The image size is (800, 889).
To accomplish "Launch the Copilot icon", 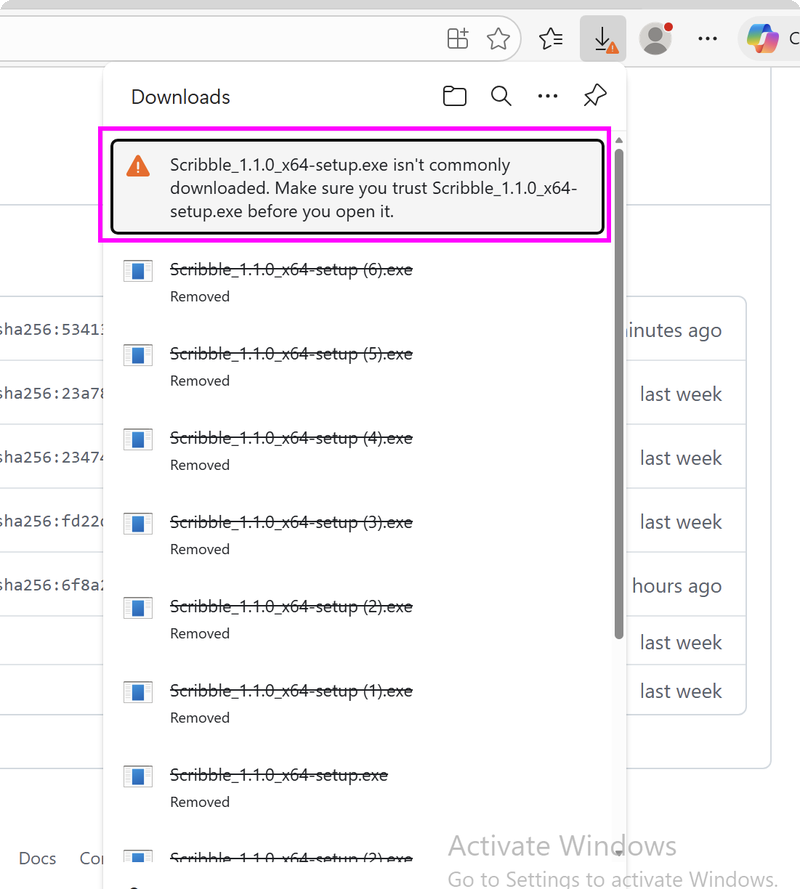I will click(763, 39).
